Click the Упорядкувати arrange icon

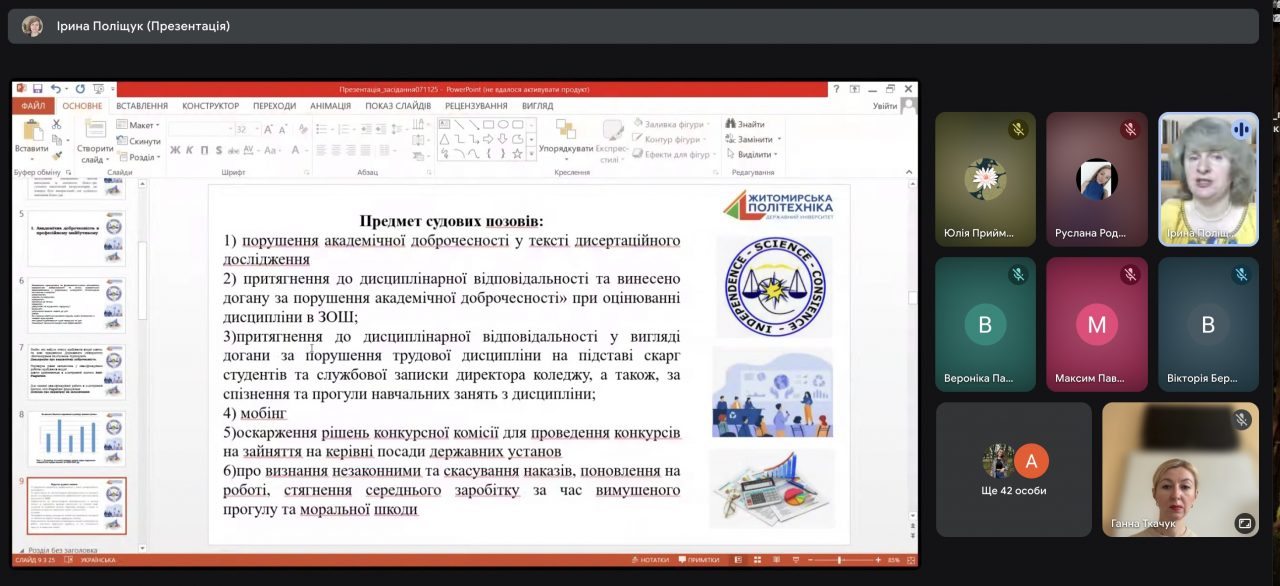pyautogui.click(x=566, y=131)
